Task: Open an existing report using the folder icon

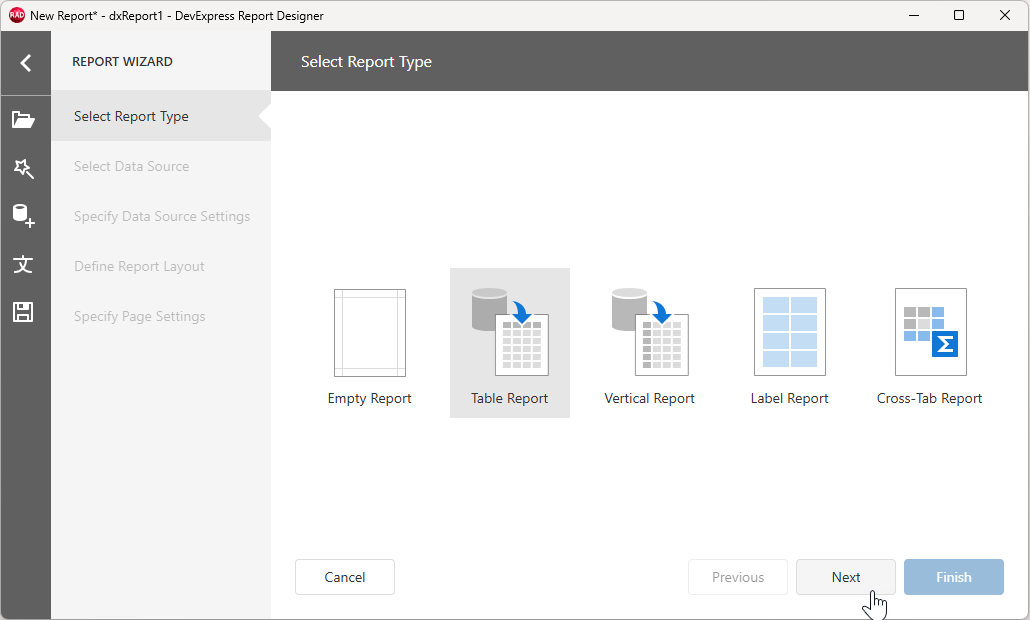Action: (25, 119)
